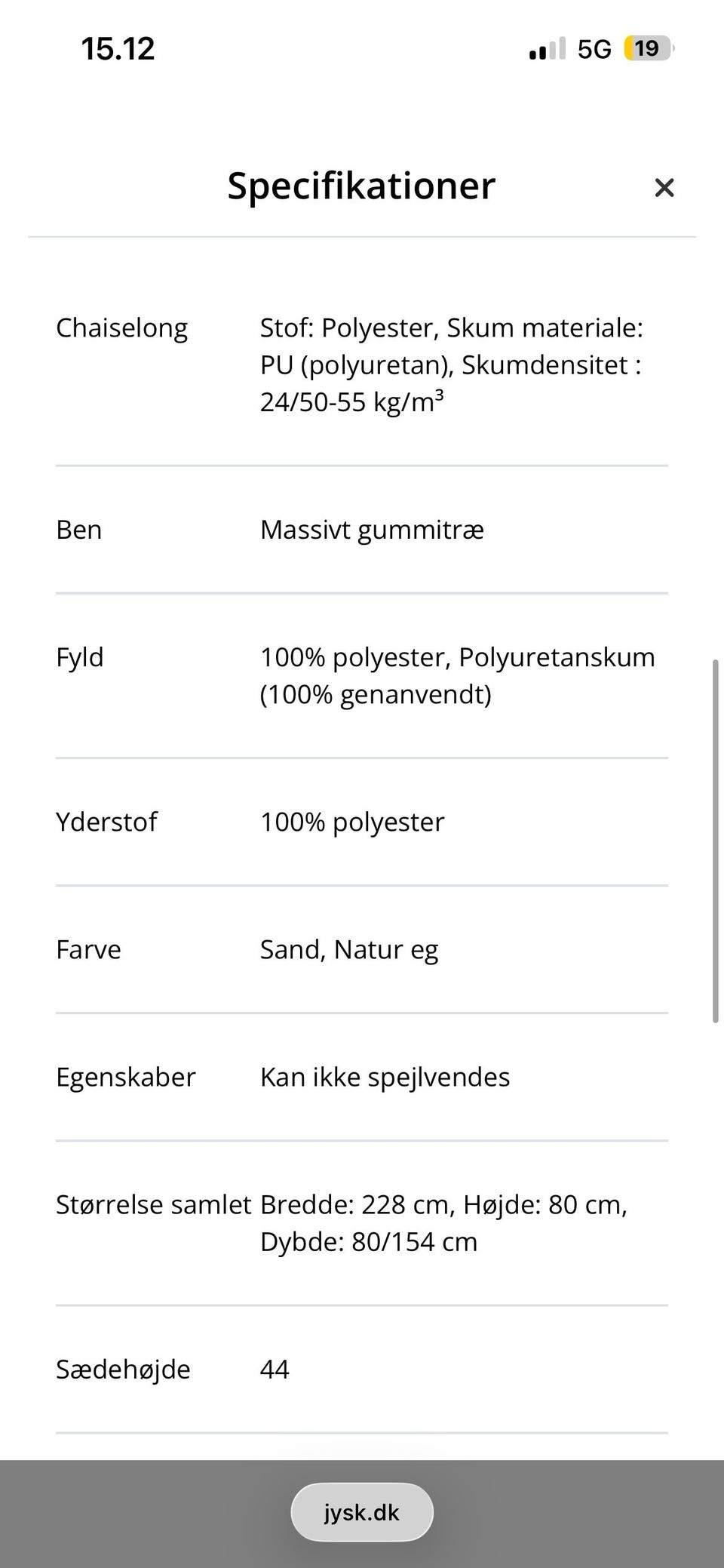Select the Fyld row label

pyautogui.click(x=79, y=657)
